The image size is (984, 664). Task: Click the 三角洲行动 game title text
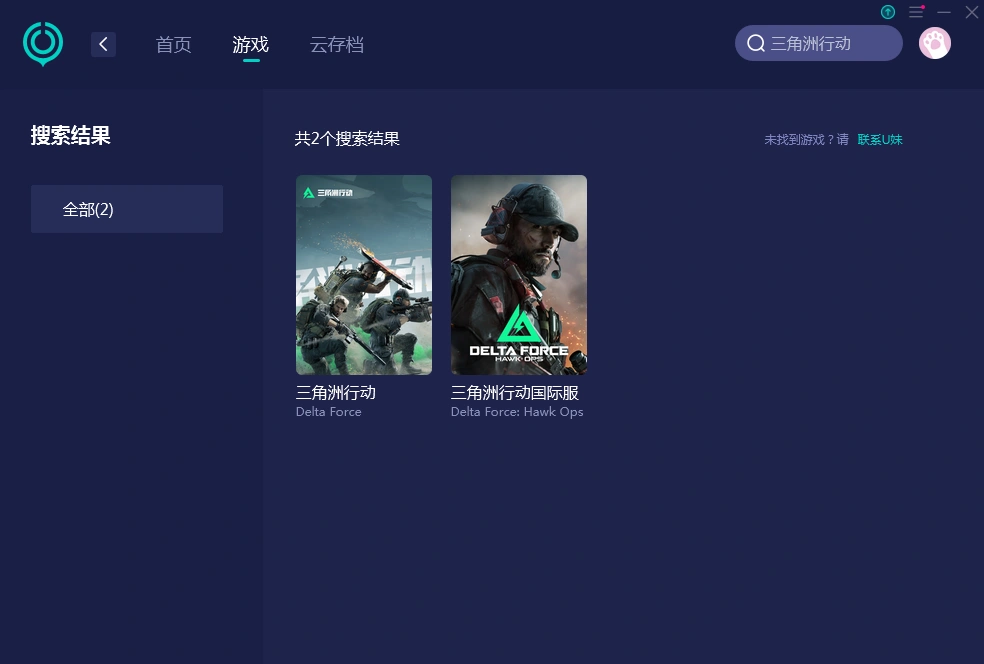tap(336, 393)
